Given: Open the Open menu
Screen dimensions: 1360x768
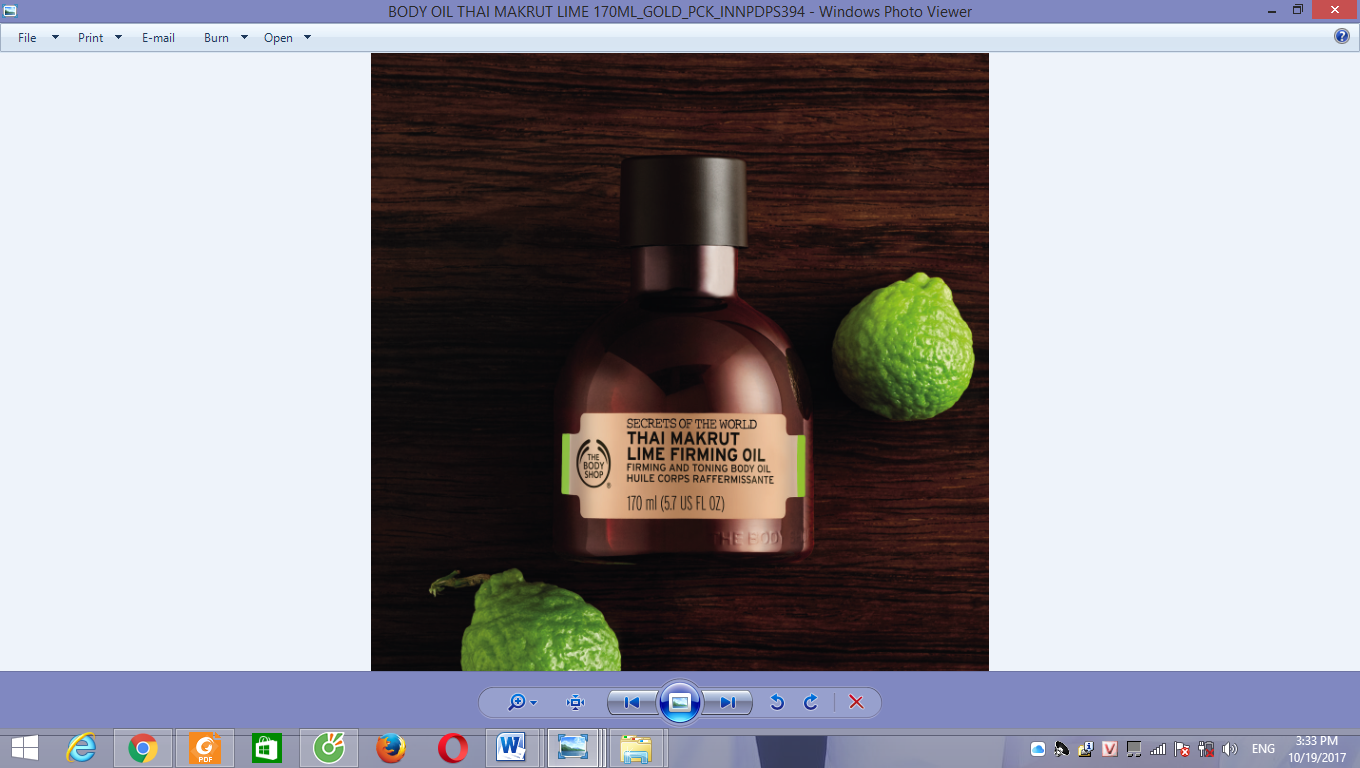Looking at the screenshot, I should 278,38.
